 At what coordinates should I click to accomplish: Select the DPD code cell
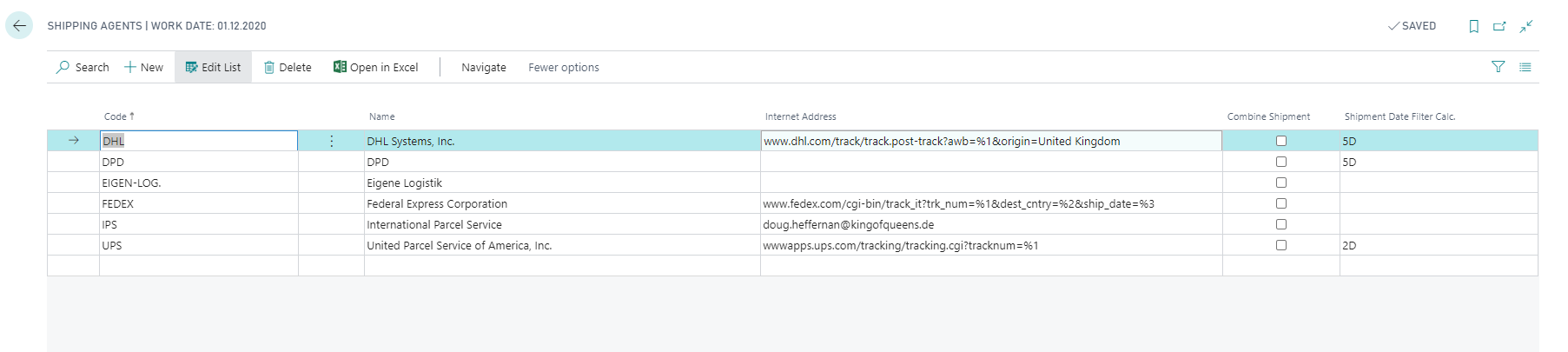(x=199, y=162)
